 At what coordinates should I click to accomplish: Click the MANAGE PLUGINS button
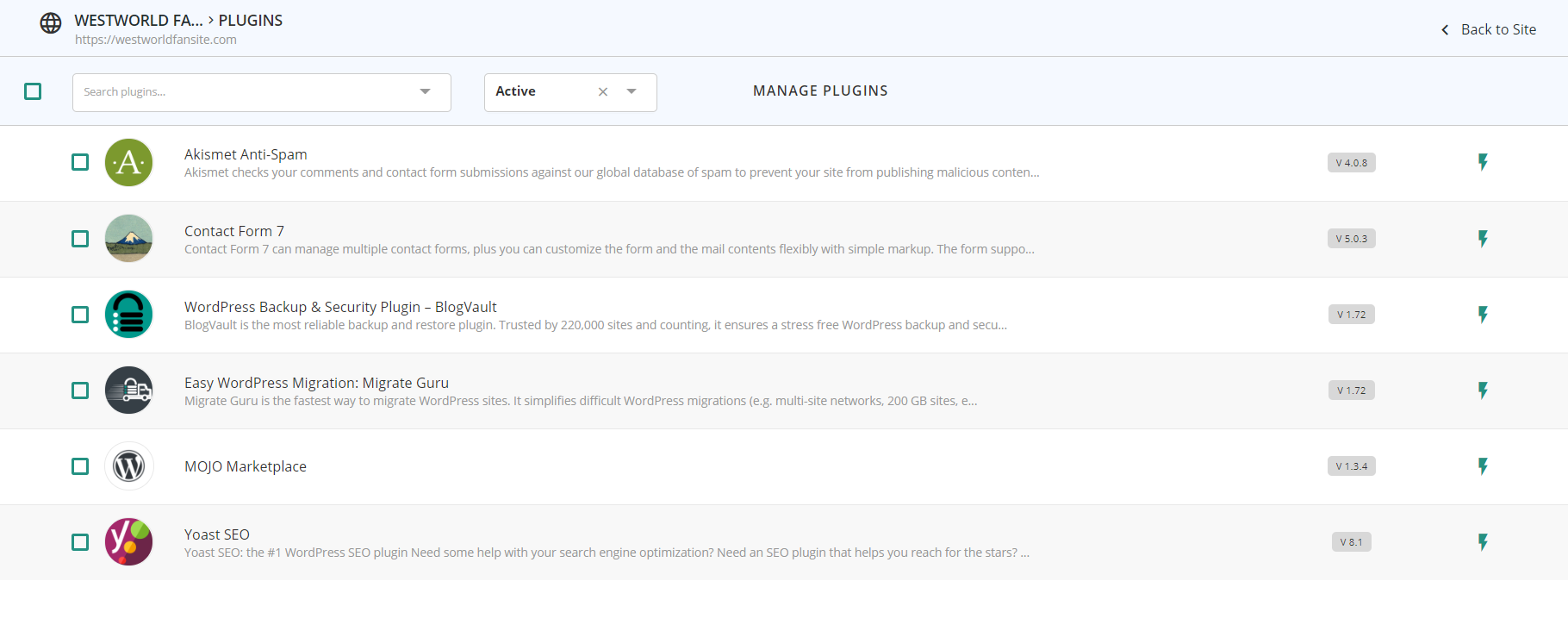tap(820, 91)
